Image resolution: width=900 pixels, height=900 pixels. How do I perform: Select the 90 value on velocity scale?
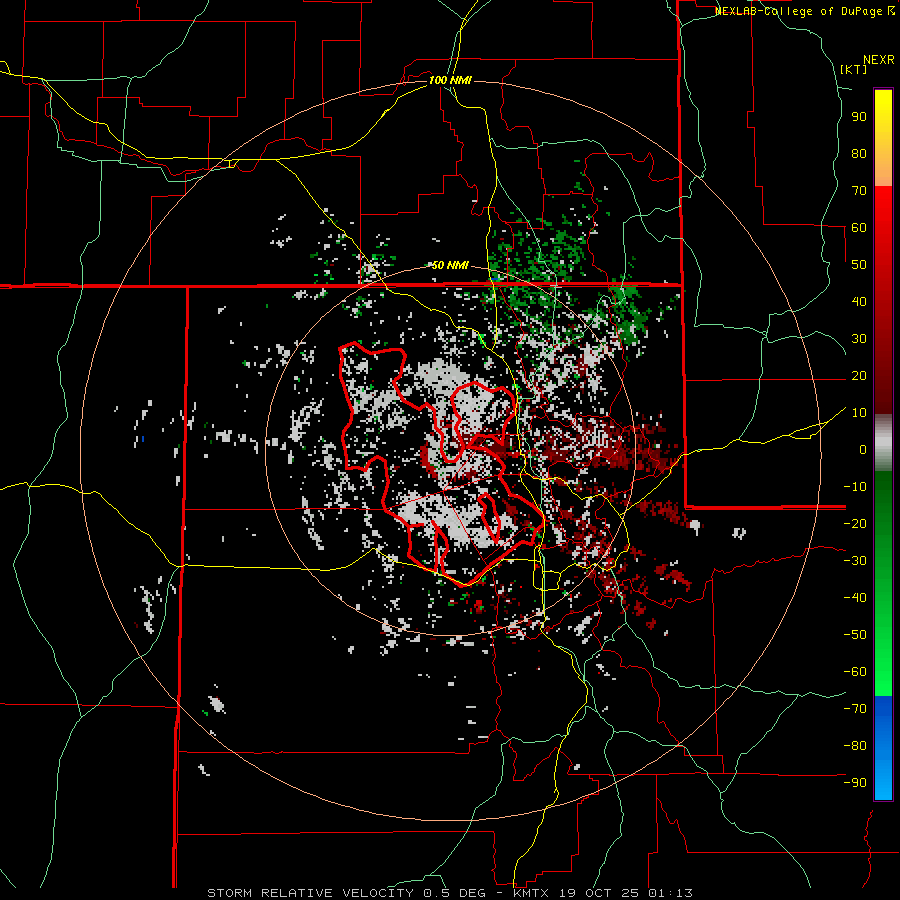859,117
